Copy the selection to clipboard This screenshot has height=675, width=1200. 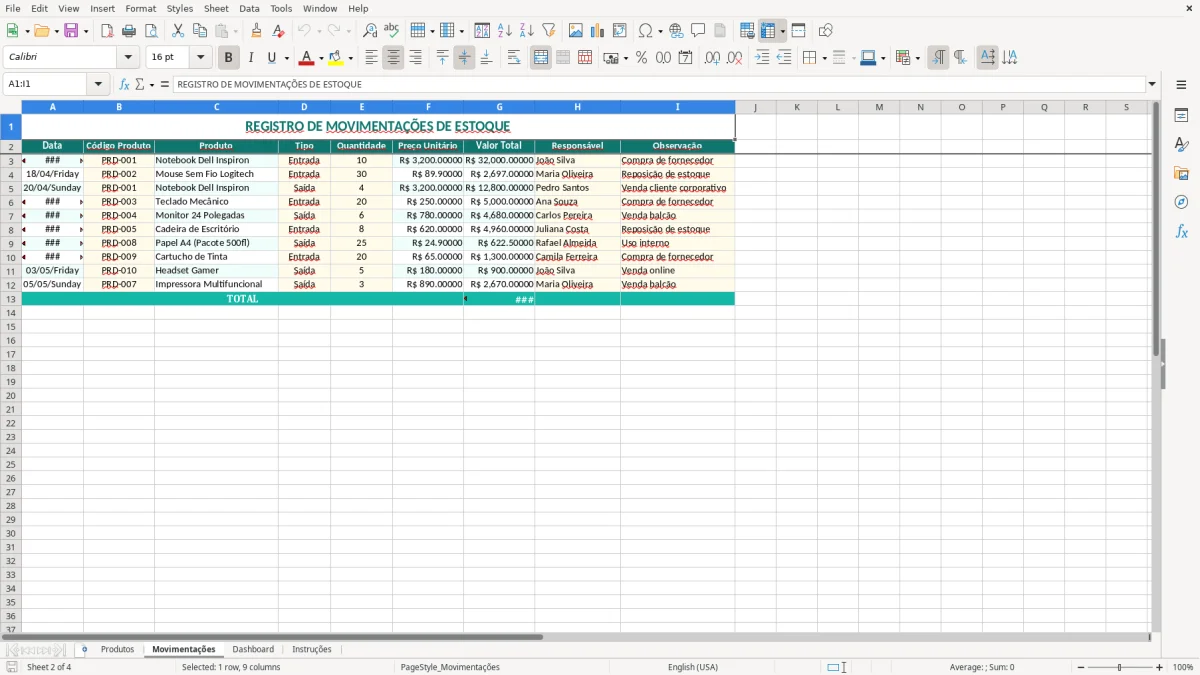[200, 31]
